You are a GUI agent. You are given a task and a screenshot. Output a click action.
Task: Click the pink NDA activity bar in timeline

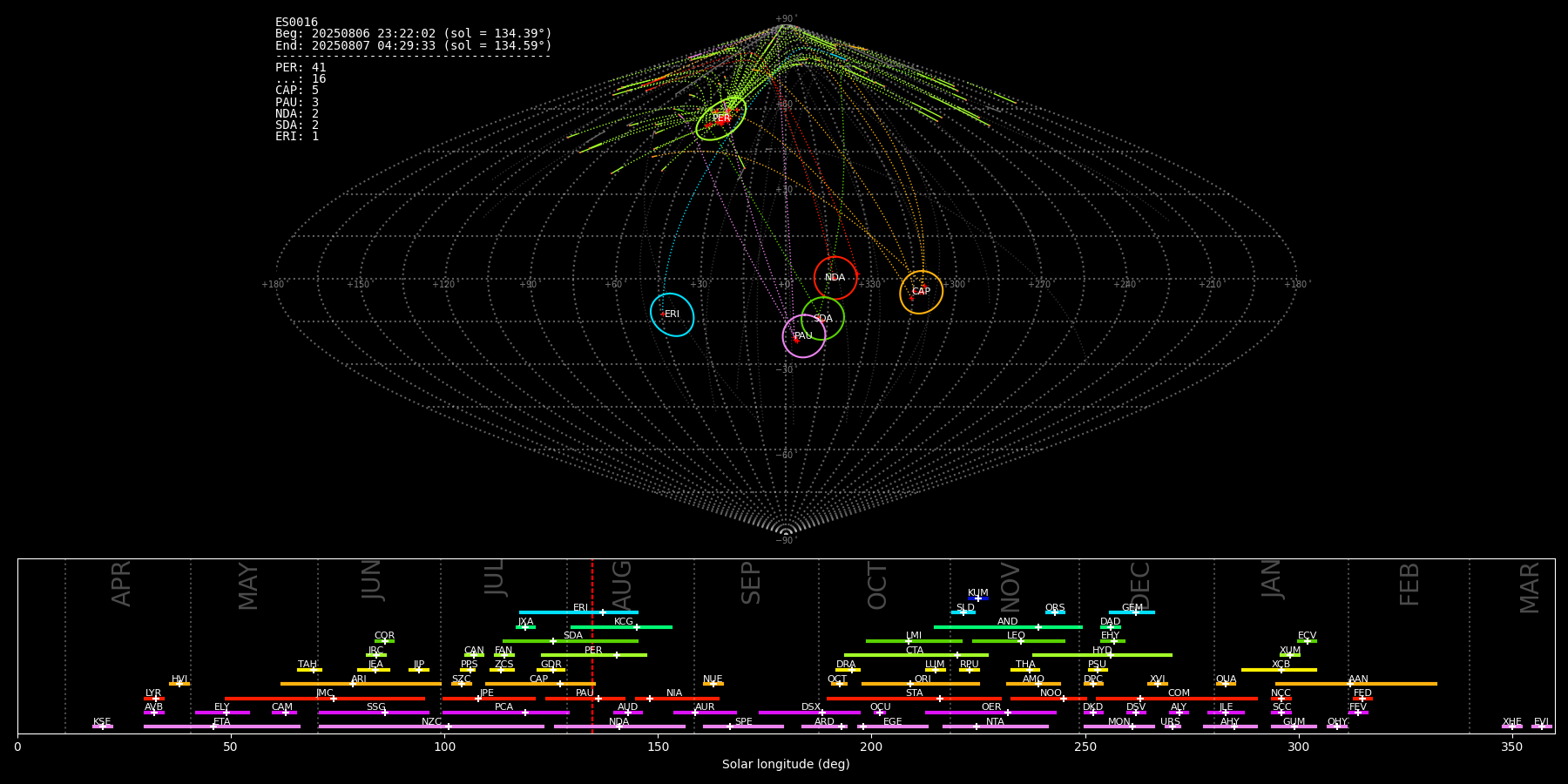pos(619,727)
